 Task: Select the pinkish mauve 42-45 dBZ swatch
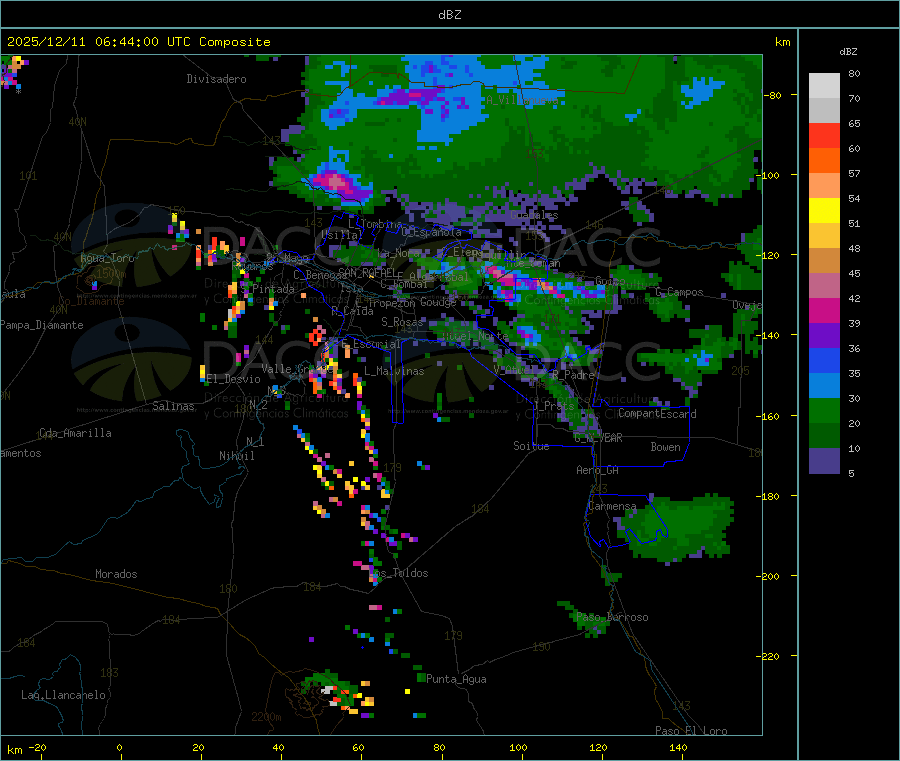coord(824,286)
